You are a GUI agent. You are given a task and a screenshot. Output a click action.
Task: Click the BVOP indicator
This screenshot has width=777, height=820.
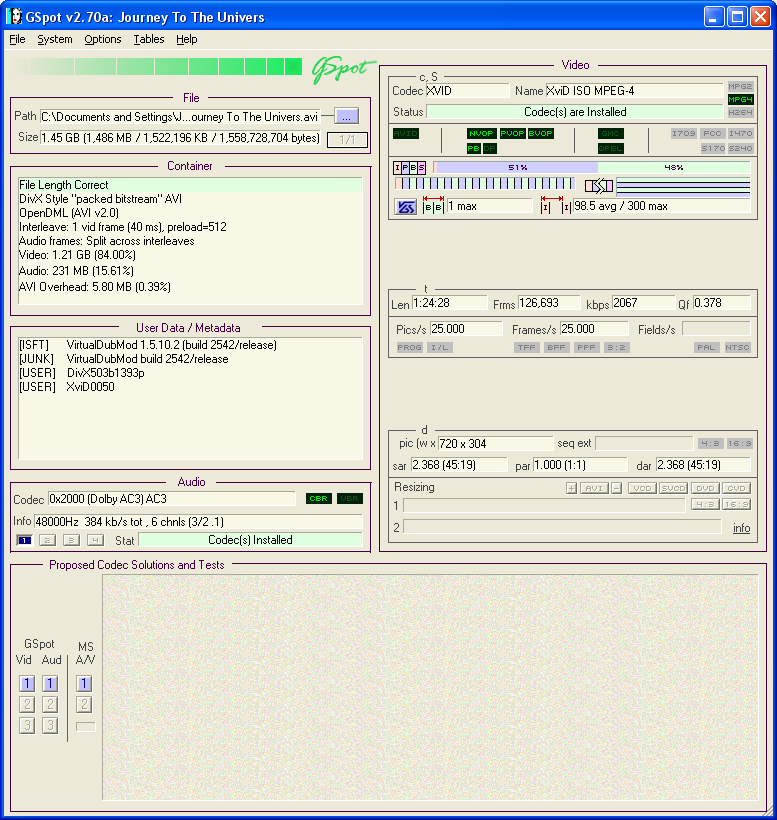click(x=541, y=133)
